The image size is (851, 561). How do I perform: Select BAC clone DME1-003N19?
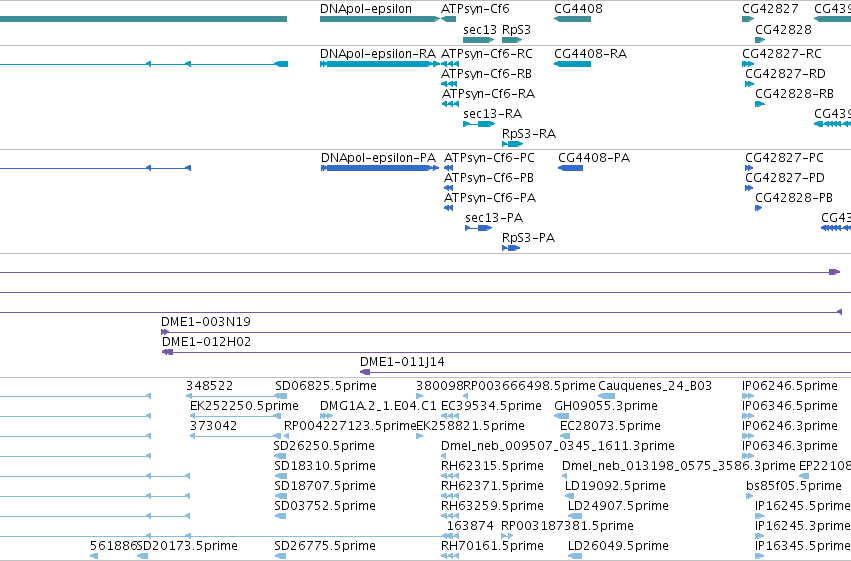pos(206,322)
